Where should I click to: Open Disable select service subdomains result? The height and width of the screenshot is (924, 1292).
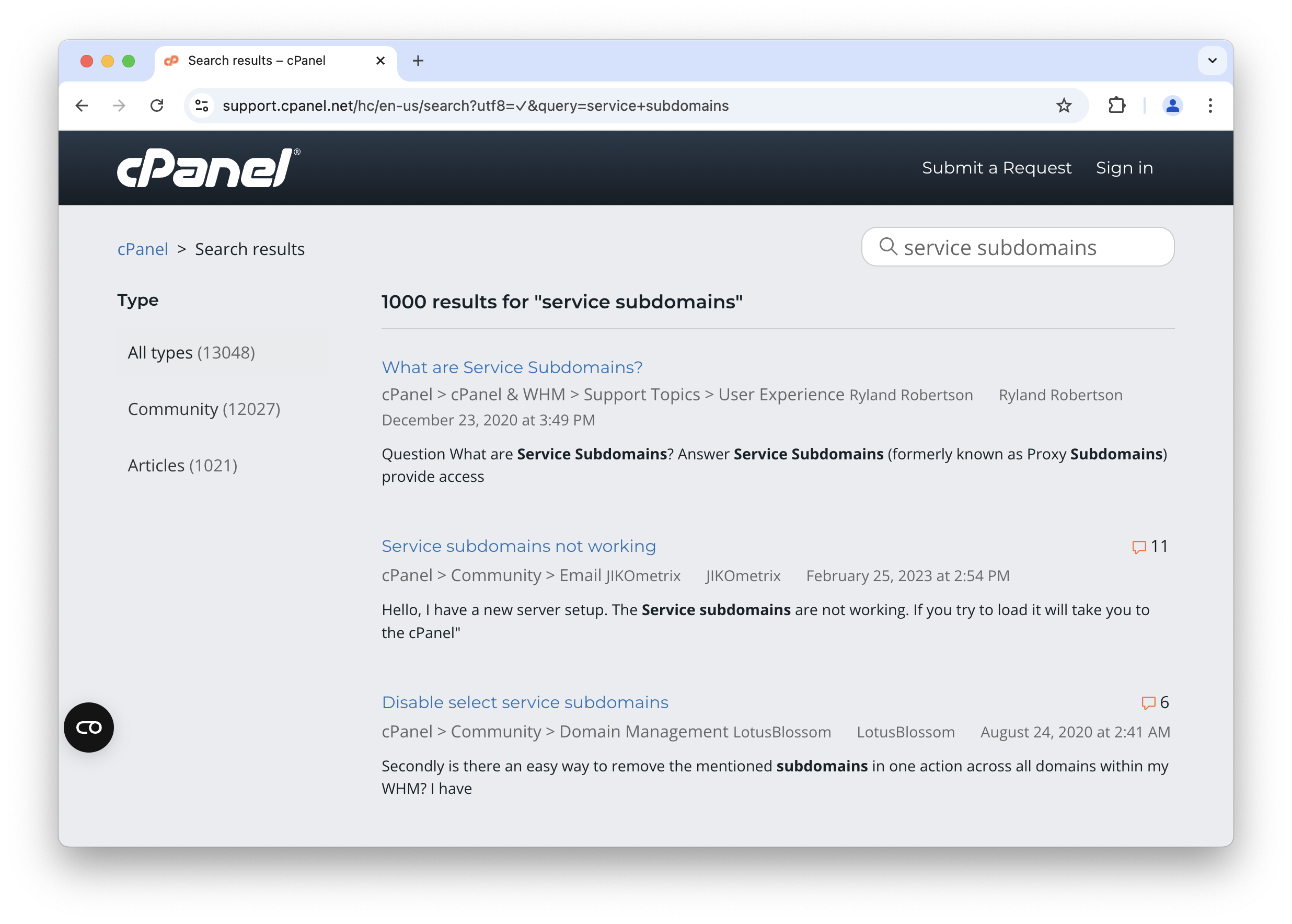click(525, 703)
